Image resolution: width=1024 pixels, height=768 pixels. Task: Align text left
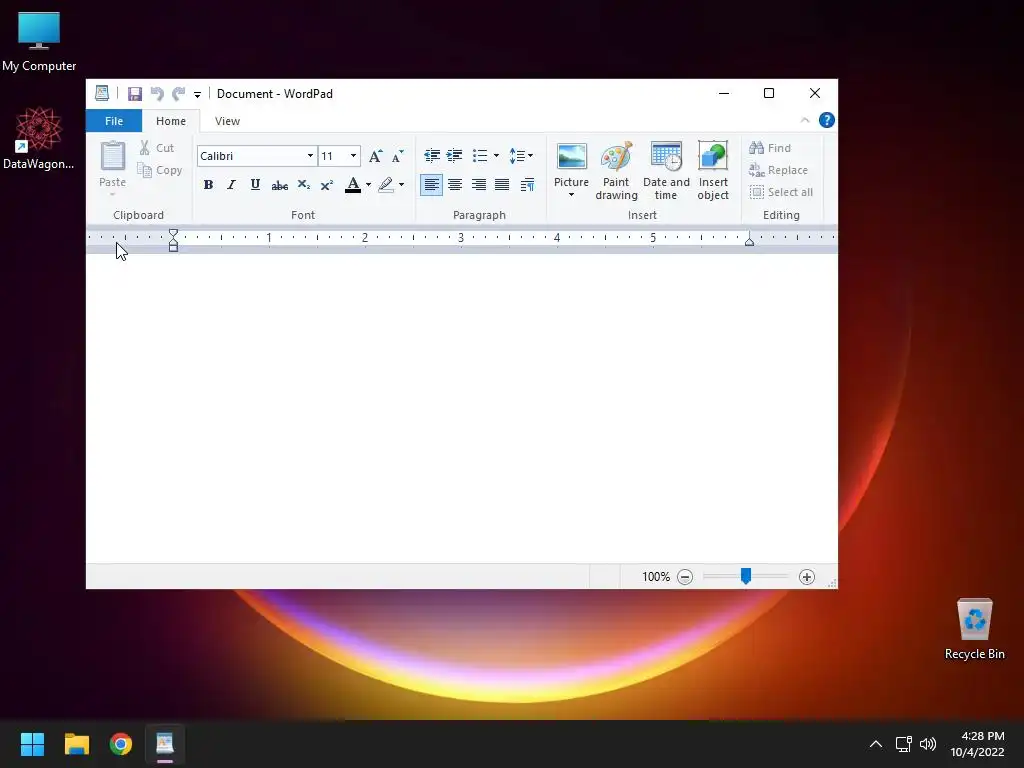click(431, 185)
